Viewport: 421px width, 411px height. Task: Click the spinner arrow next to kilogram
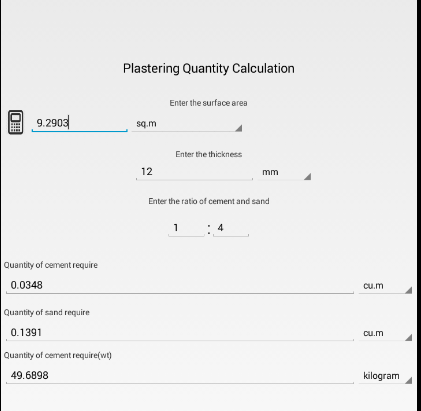tap(409, 380)
